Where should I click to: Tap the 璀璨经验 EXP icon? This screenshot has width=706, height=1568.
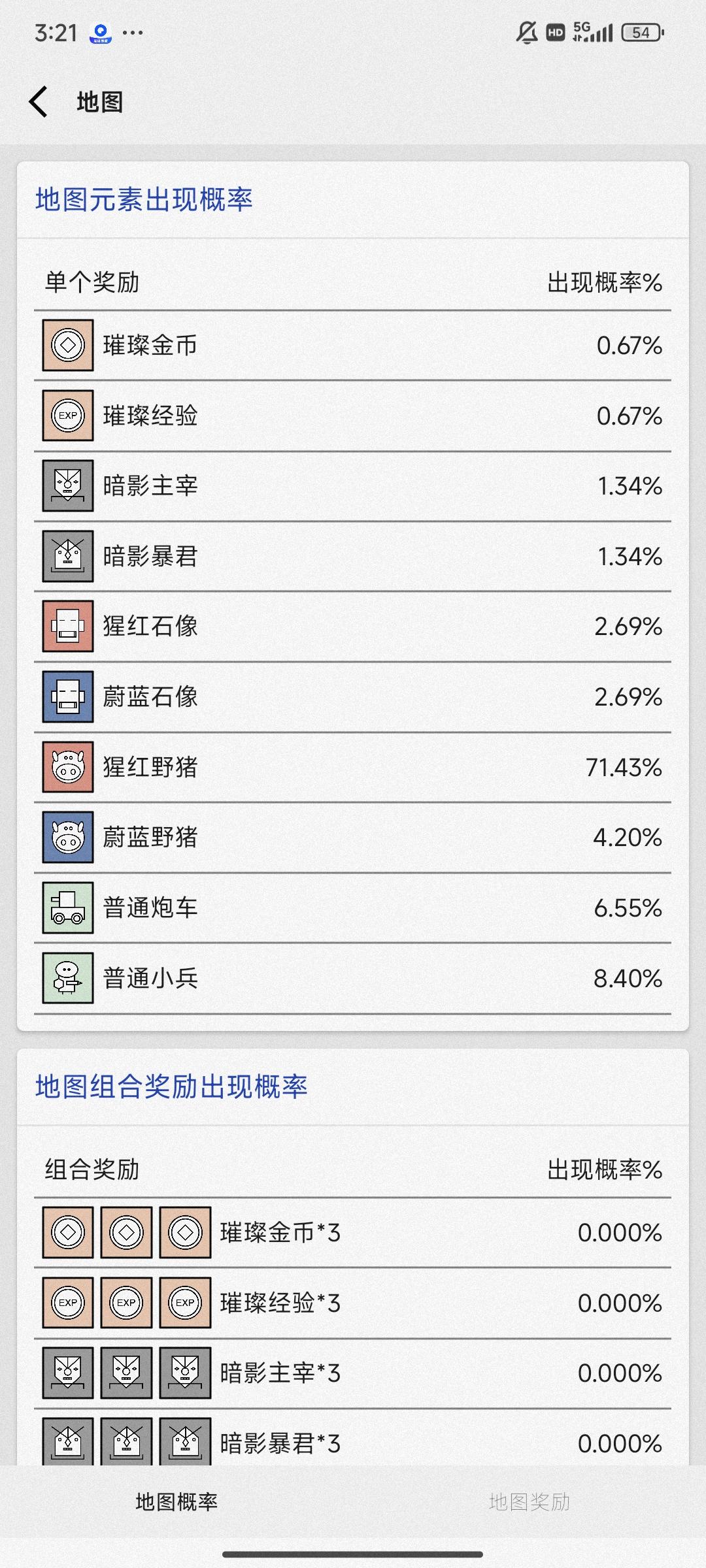68,416
